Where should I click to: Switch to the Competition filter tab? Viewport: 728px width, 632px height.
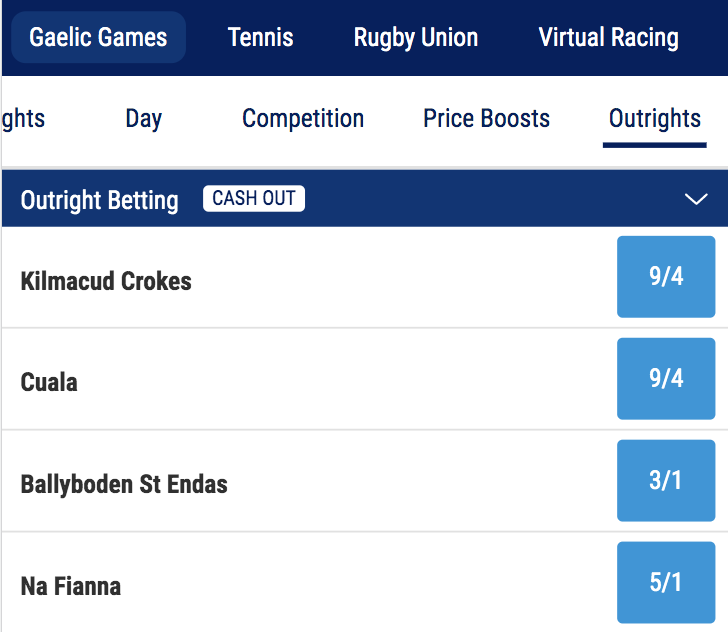pos(303,119)
